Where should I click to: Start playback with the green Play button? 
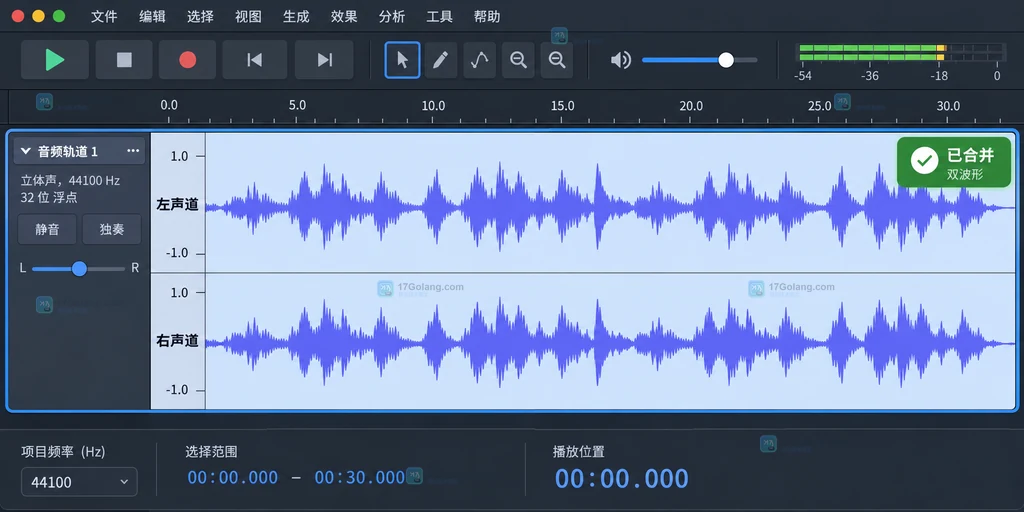pos(55,60)
